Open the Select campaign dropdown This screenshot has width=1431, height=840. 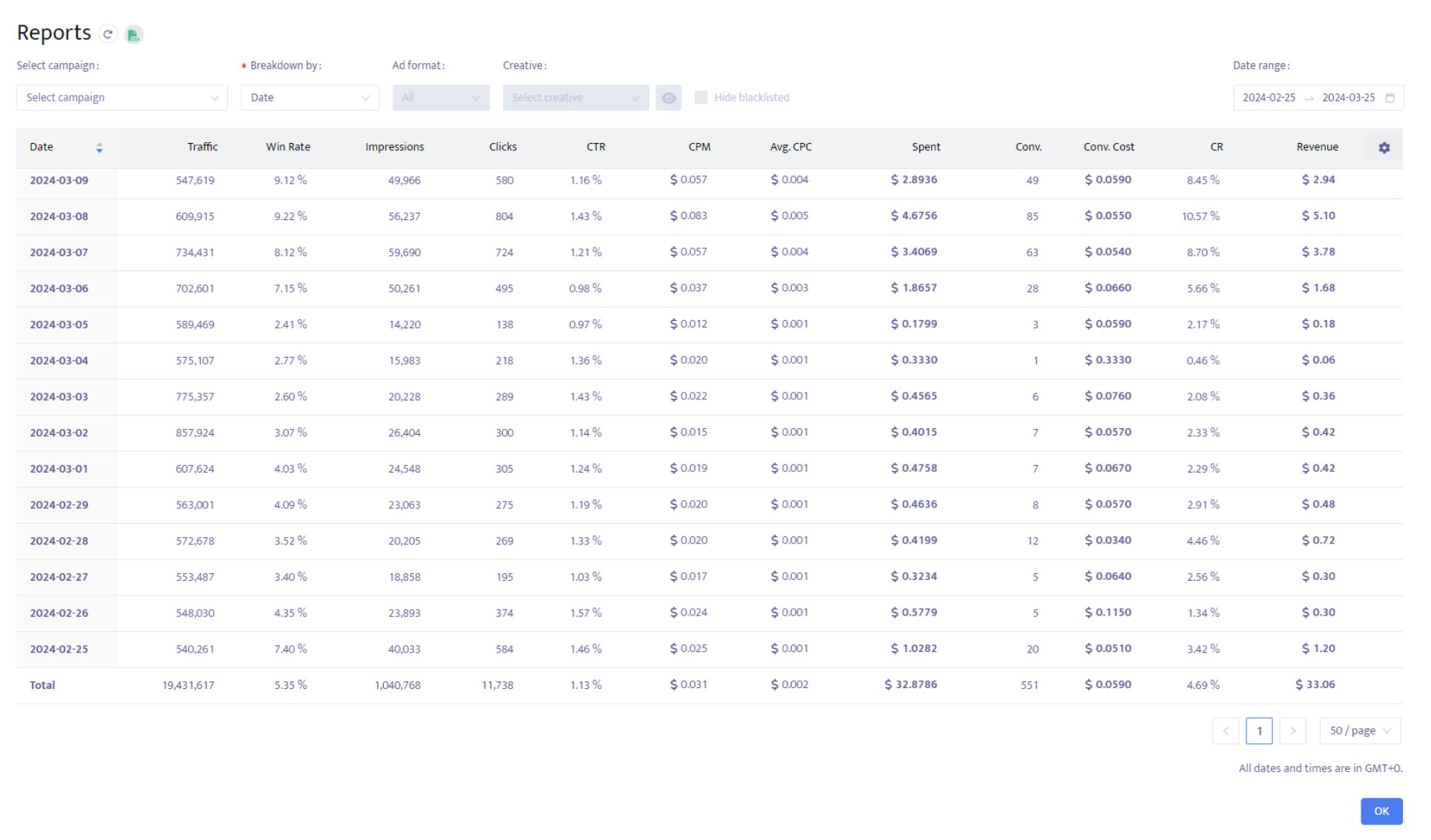[x=122, y=98]
